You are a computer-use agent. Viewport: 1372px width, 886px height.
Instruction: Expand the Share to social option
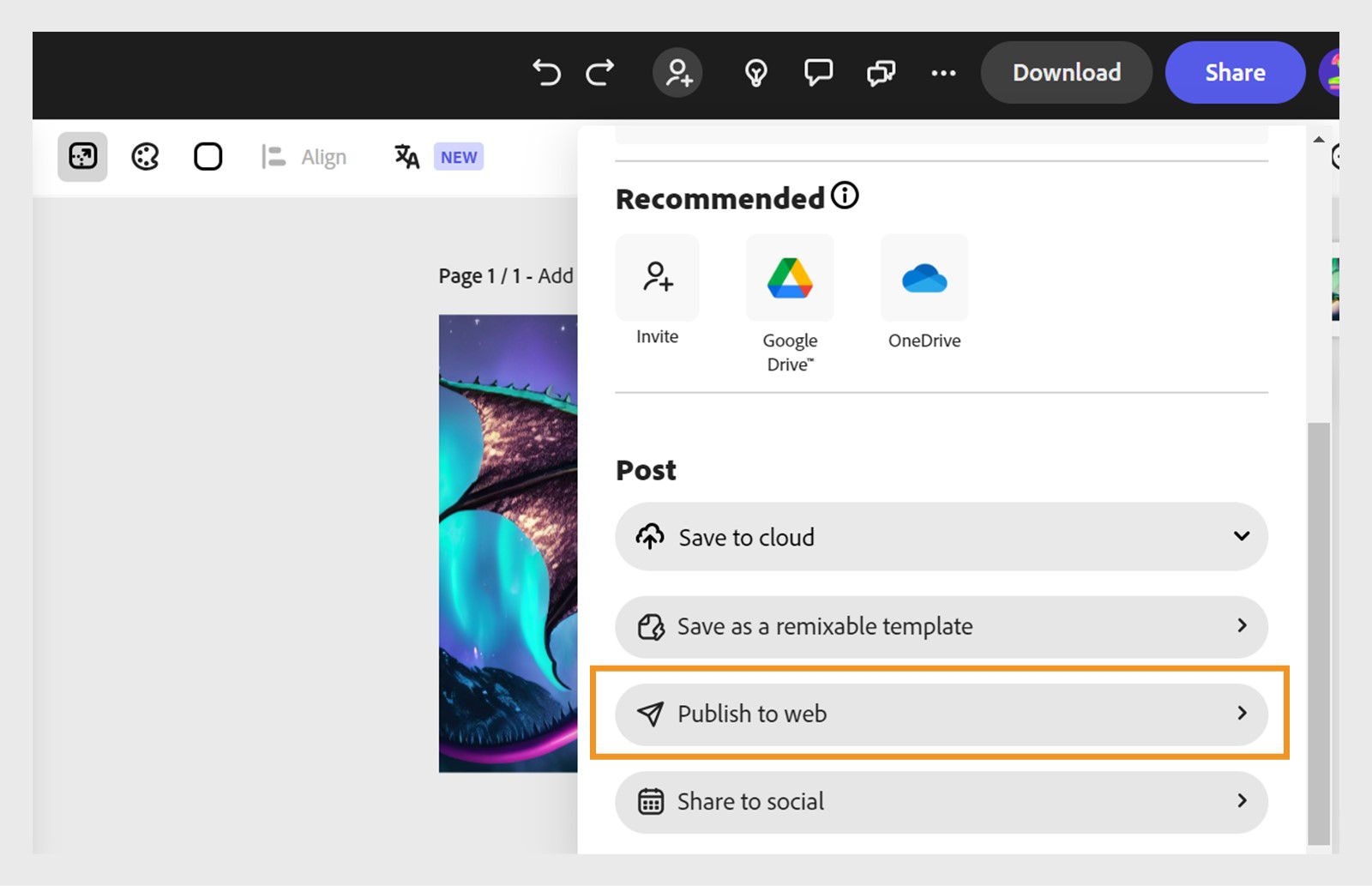click(941, 801)
